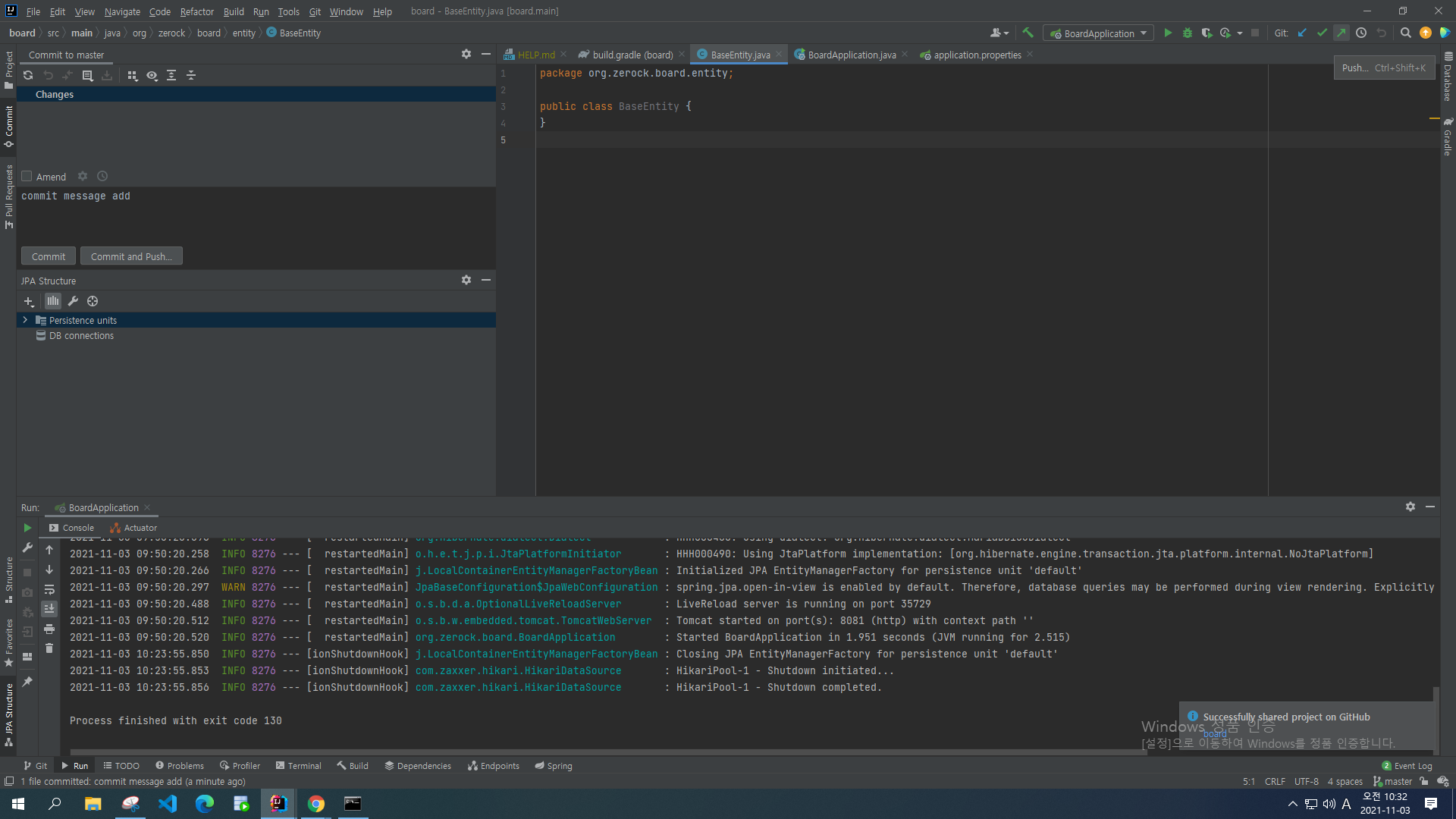The width and height of the screenshot is (1456, 819).
Task: Click the Debug bug icon
Action: pyautogui.click(x=1188, y=33)
